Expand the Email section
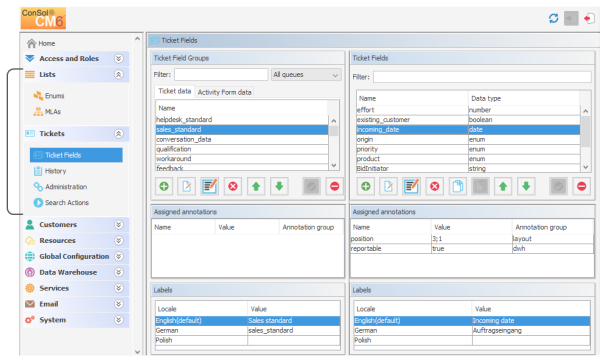Screen dimensions: 600x362 119,304
